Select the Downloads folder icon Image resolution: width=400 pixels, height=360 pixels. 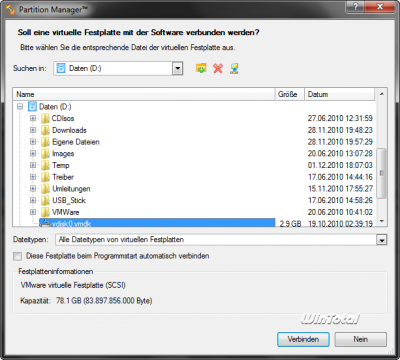(x=45, y=130)
